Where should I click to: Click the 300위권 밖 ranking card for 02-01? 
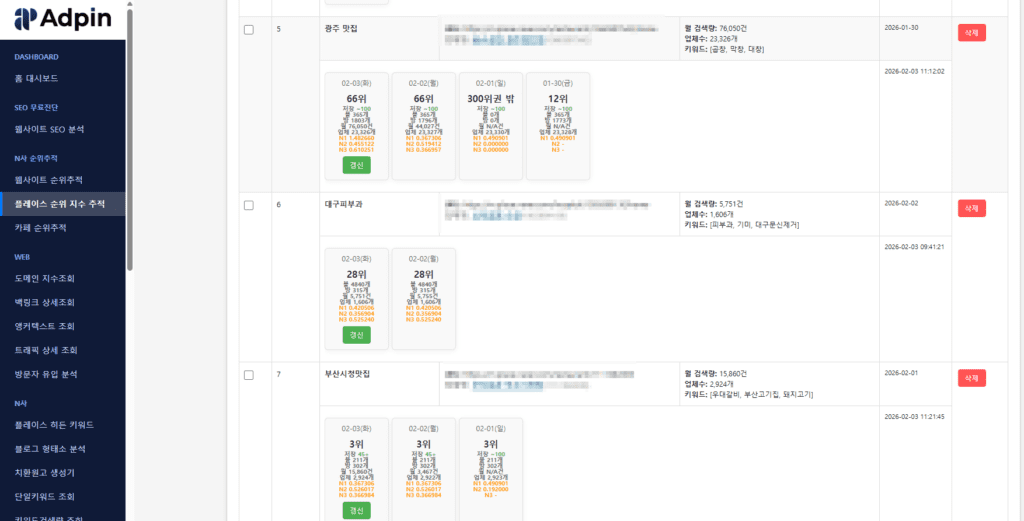(490, 125)
